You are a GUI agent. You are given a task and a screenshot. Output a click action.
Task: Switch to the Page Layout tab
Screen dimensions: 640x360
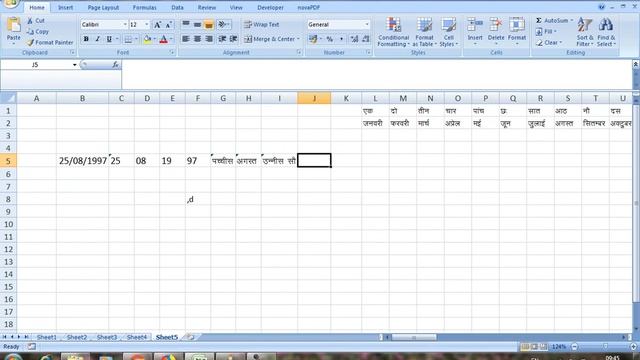pos(103,7)
